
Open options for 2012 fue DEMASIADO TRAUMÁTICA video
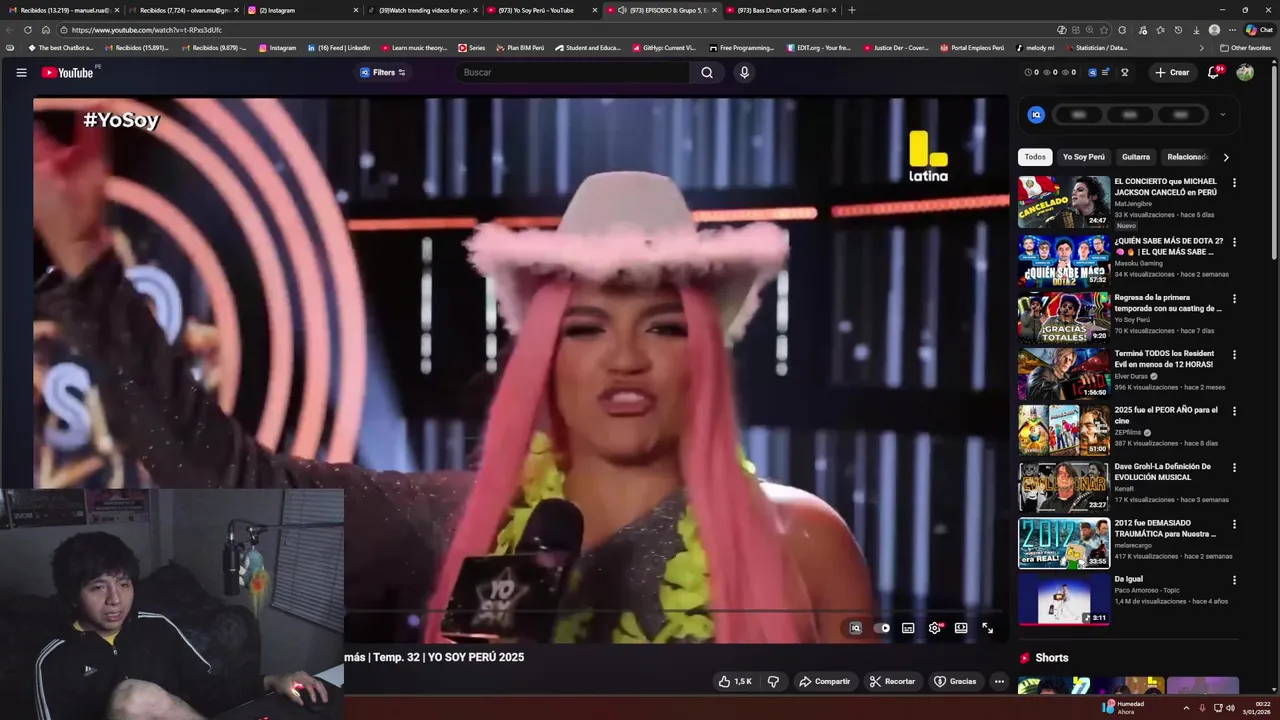tap(1234, 524)
